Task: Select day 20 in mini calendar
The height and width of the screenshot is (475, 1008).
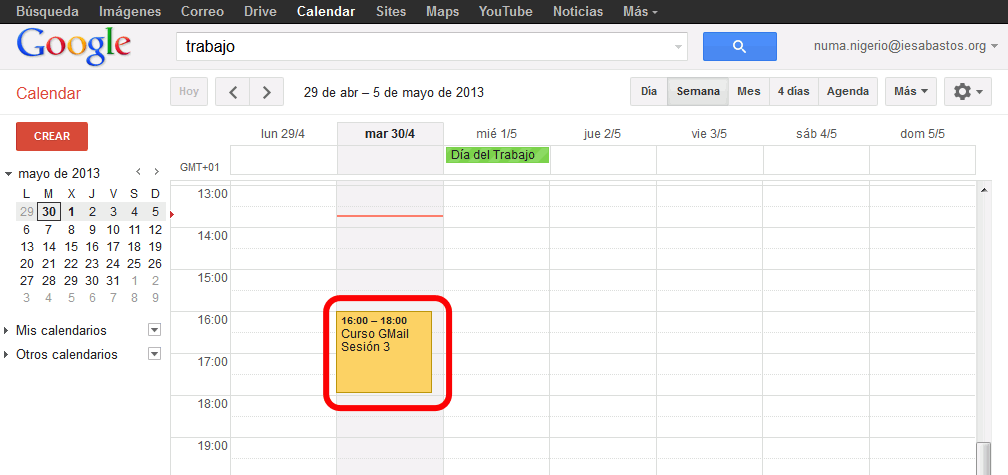Action: point(26,264)
